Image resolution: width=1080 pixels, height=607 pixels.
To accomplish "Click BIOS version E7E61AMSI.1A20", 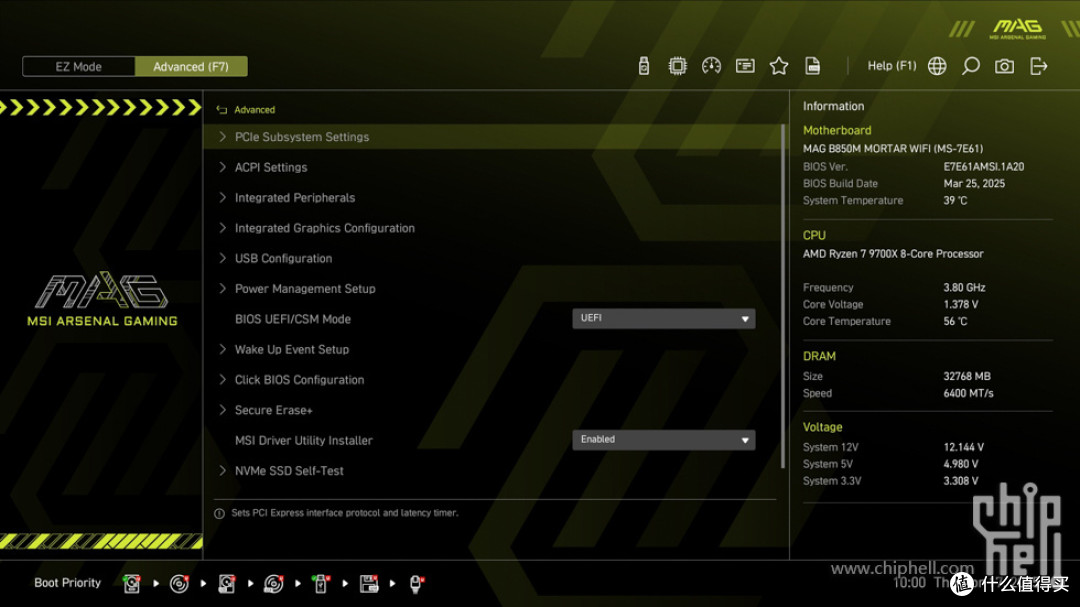I will click(x=984, y=167).
